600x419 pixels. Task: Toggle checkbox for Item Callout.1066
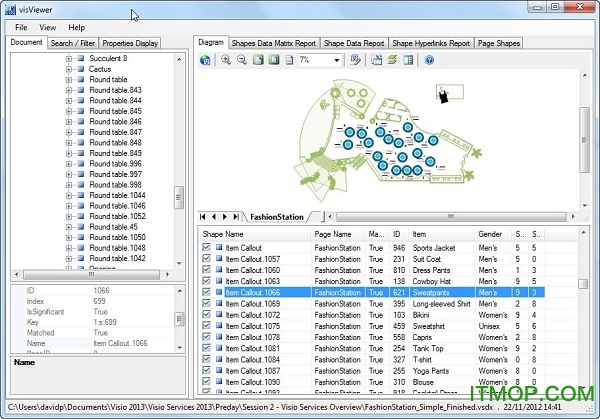coord(206,292)
